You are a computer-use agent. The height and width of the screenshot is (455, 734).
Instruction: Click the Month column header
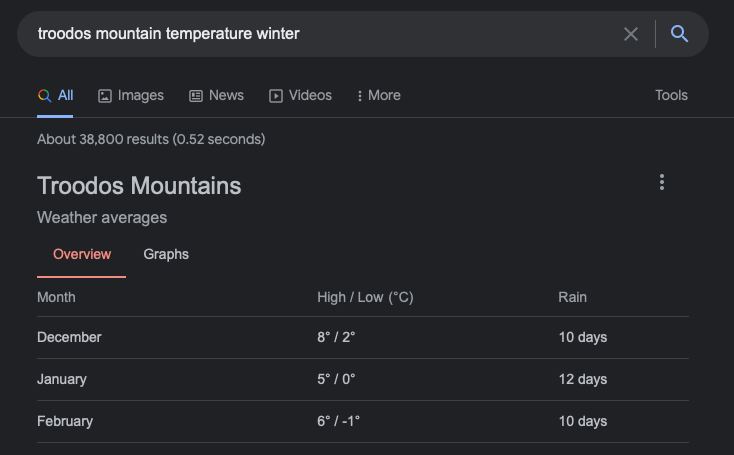pyautogui.click(x=56, y=297)
